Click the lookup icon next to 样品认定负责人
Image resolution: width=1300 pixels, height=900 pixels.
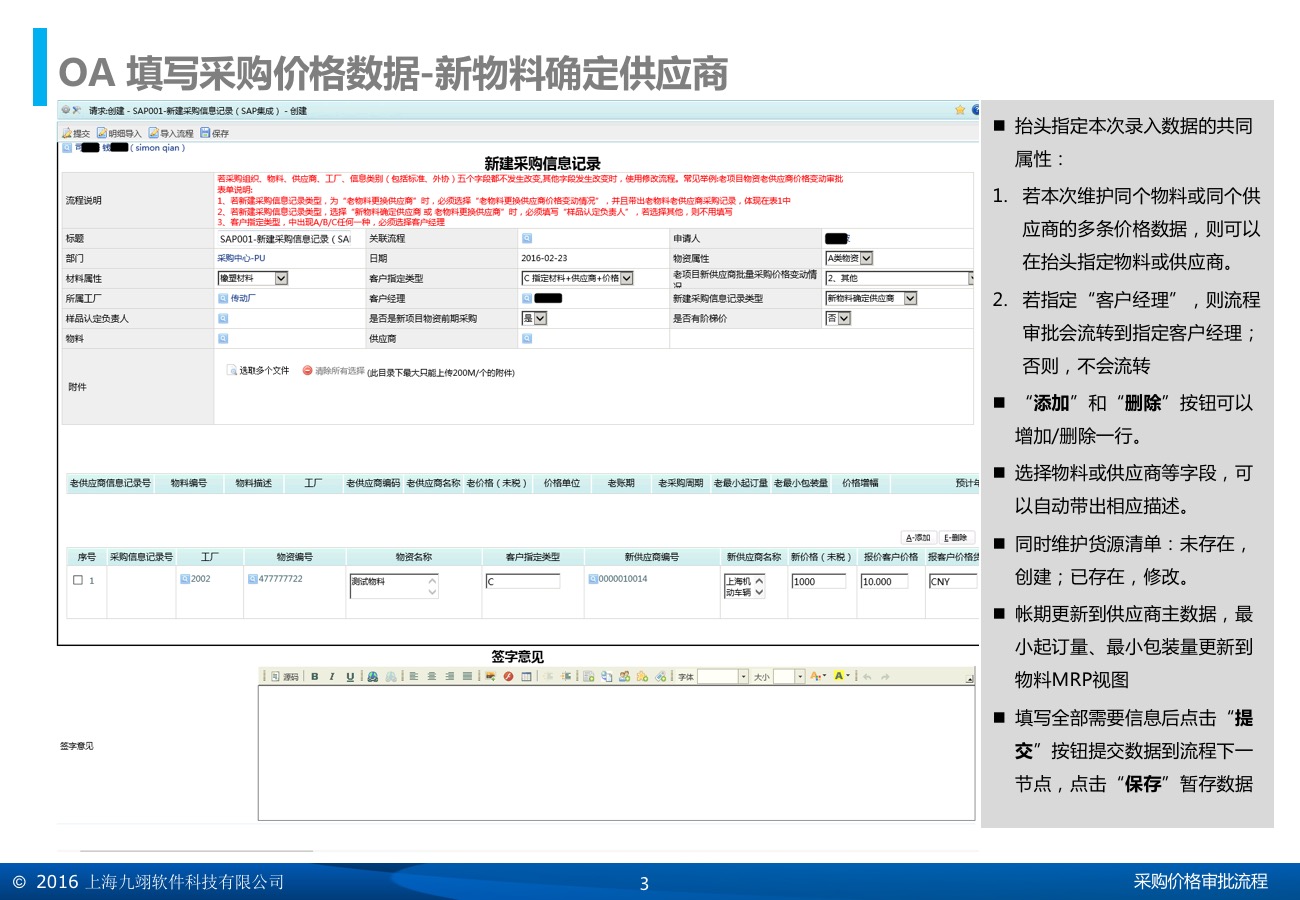coord(223,319)
